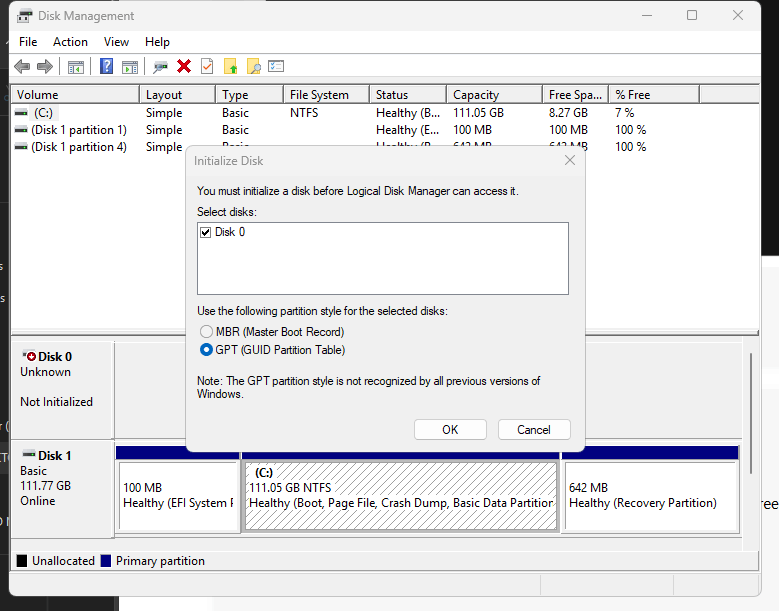
Task: Click the Rescan disks drive icon
Action: [160, 67]
